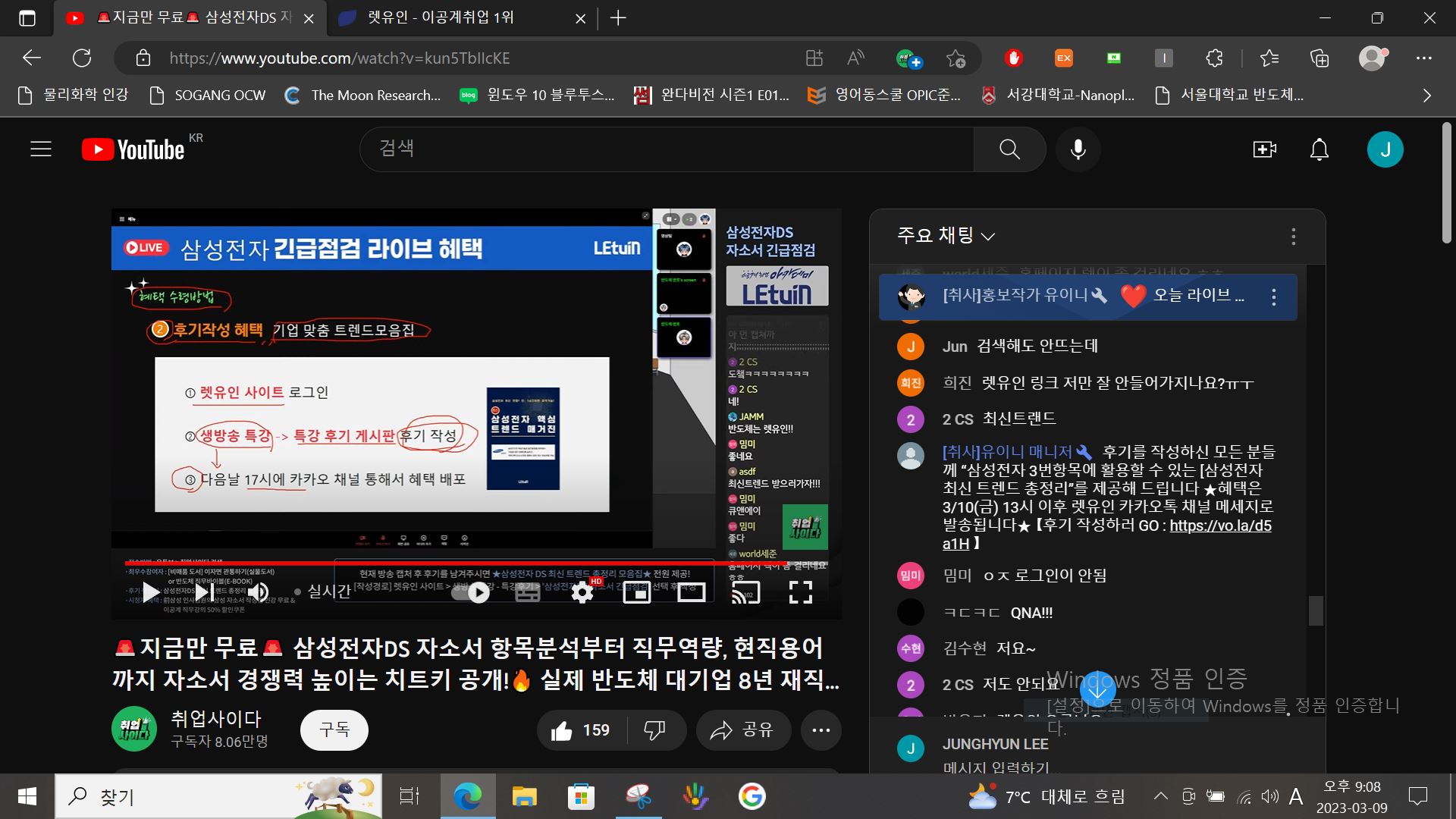Toggle subtitles on the video
Viewport: 1456px width, 819px height.
tap(528, 592)
